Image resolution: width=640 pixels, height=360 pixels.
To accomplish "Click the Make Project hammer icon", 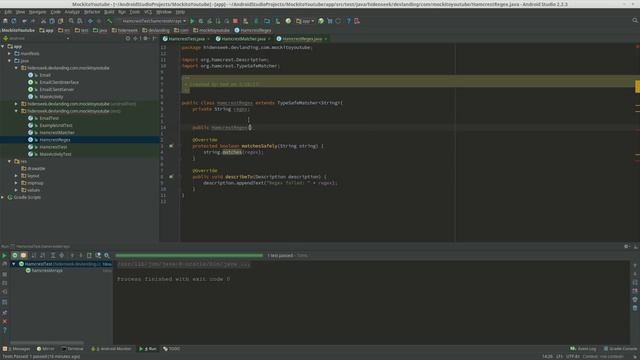I will [109, 21].
